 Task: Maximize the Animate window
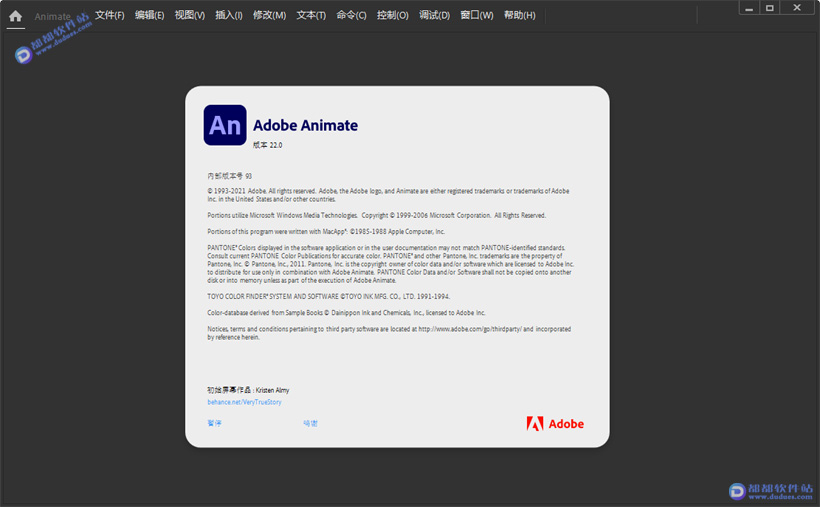coord(770,8)
